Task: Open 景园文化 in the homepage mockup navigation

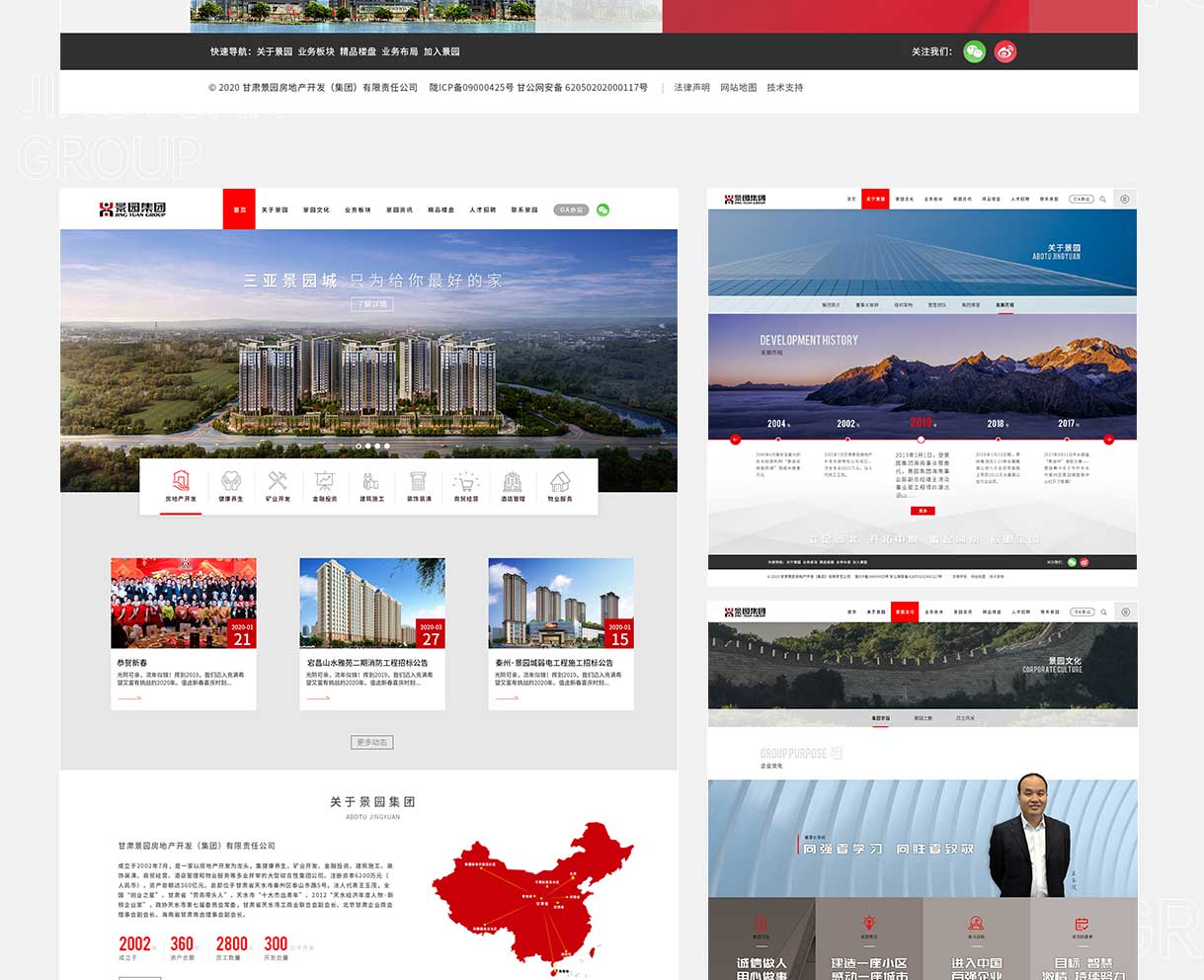Action: pyautogui.click(x=316, y=209)
